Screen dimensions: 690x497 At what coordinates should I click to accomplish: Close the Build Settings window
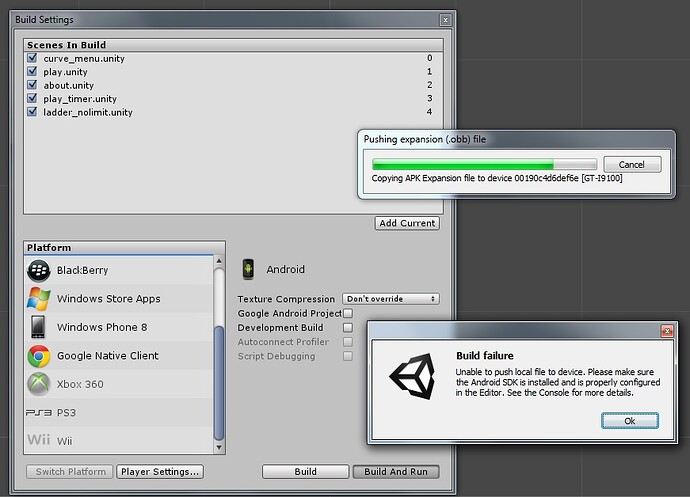click(x=445, y=20)
